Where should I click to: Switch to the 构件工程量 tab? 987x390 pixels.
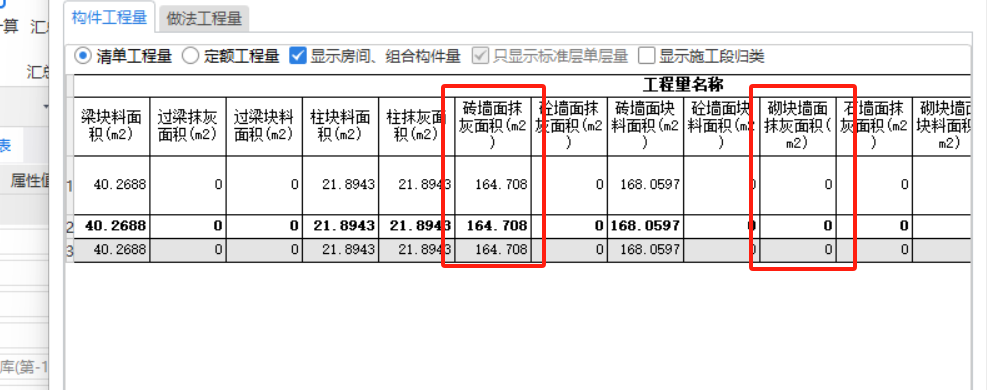pos(109,17)
